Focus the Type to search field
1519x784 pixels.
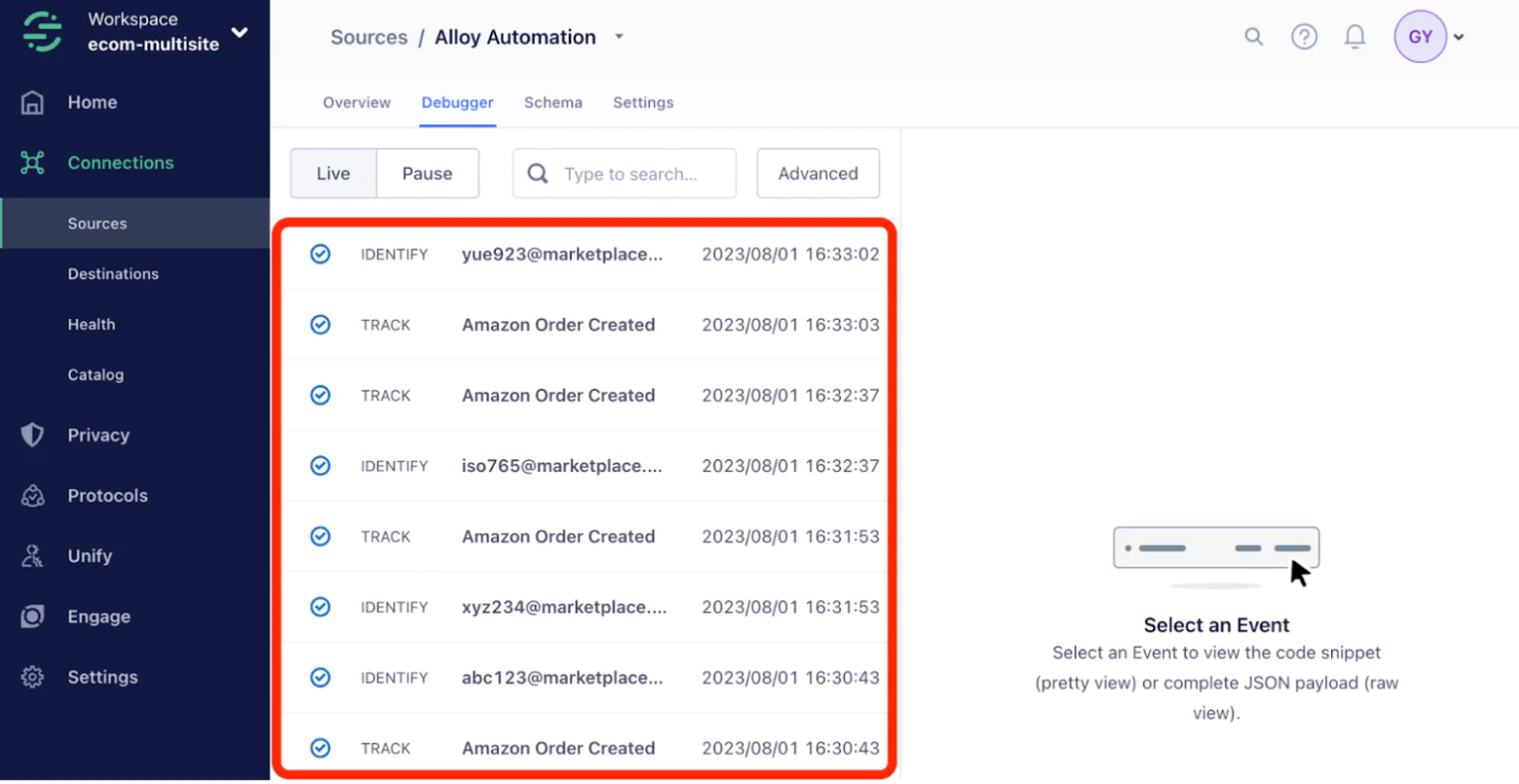[x=636, y=174]
